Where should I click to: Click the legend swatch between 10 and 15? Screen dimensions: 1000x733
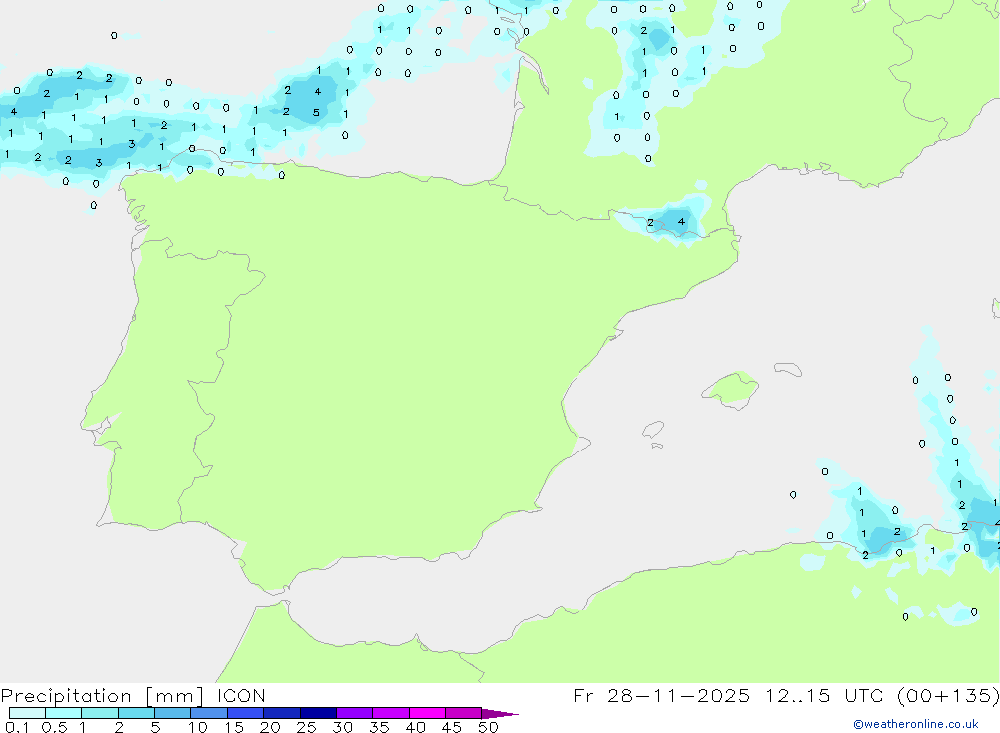click(x=209, y=713)
